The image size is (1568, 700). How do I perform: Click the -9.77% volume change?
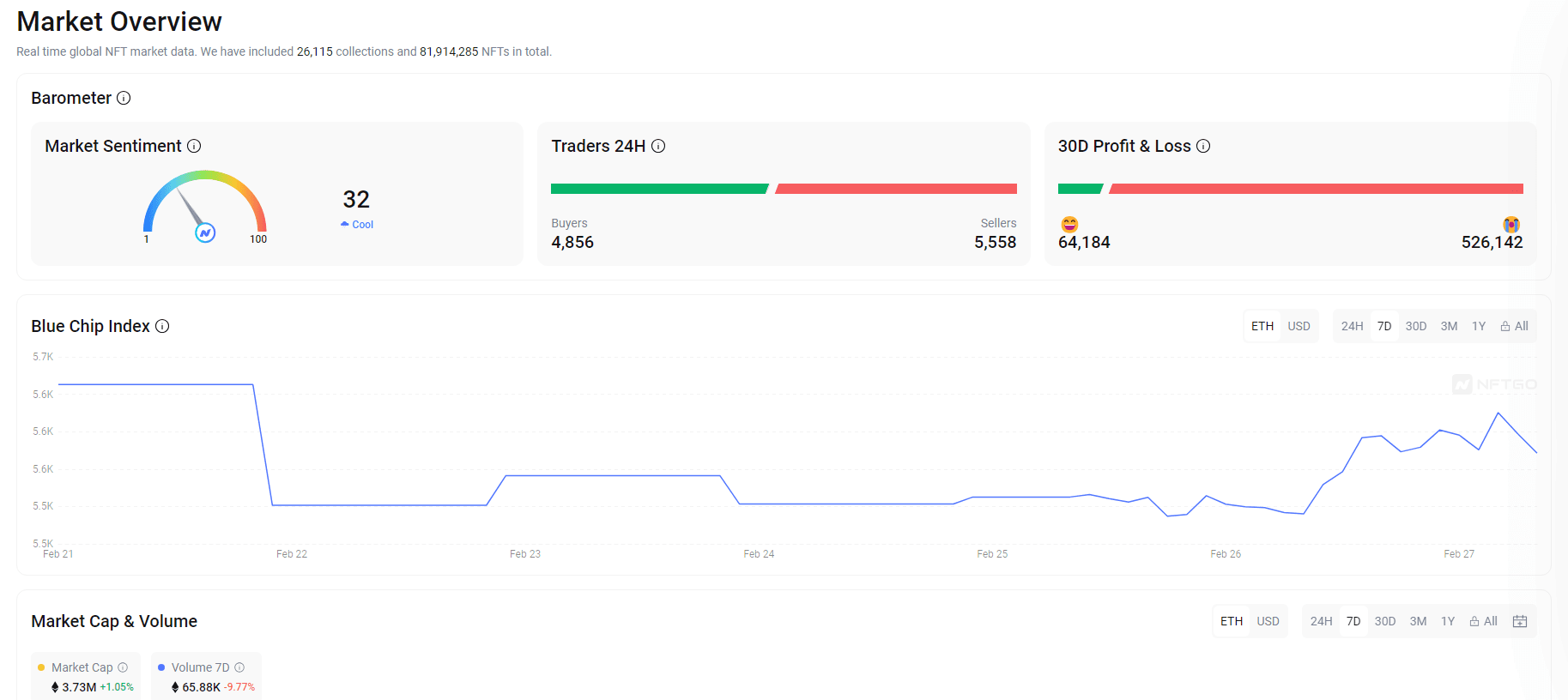coord(239,687)
